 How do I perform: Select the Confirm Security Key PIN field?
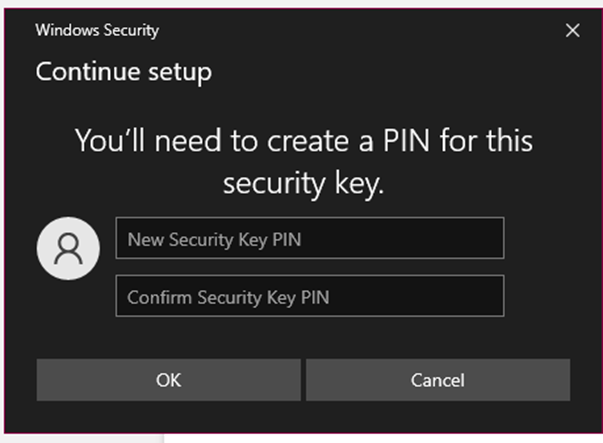[310, 296]
